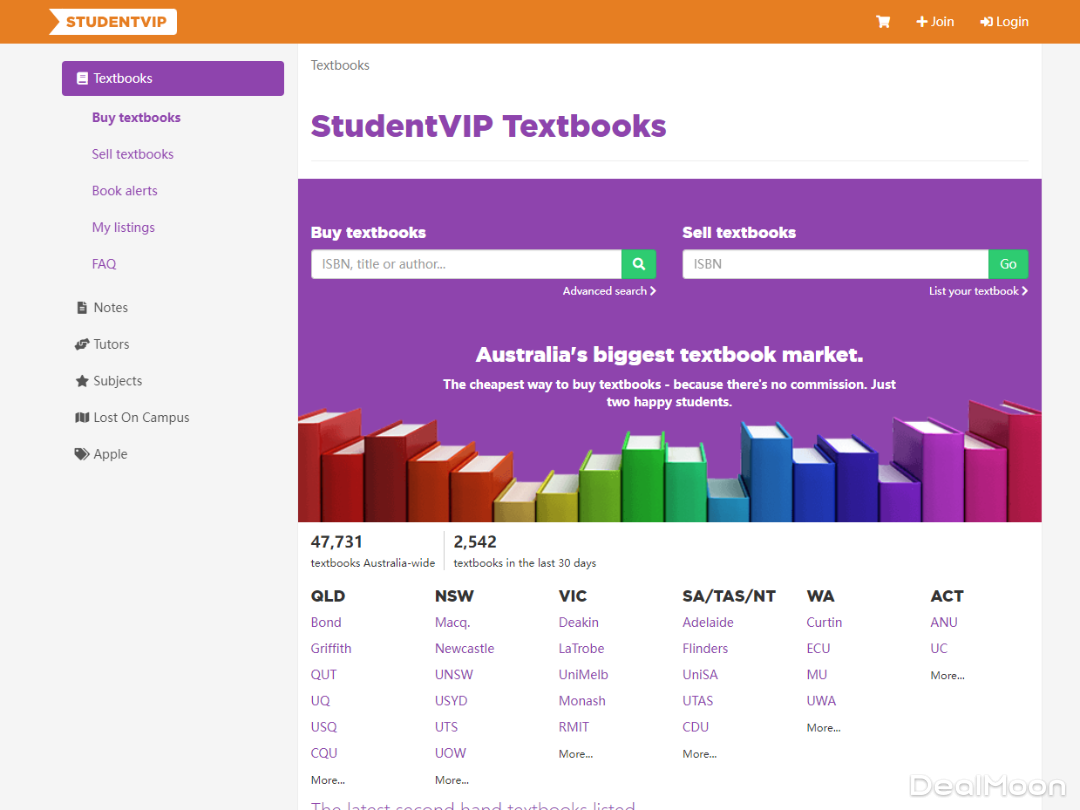Open Tutors in the sidebar
This screenshot has width=1080, height=810.
(111, 344)
